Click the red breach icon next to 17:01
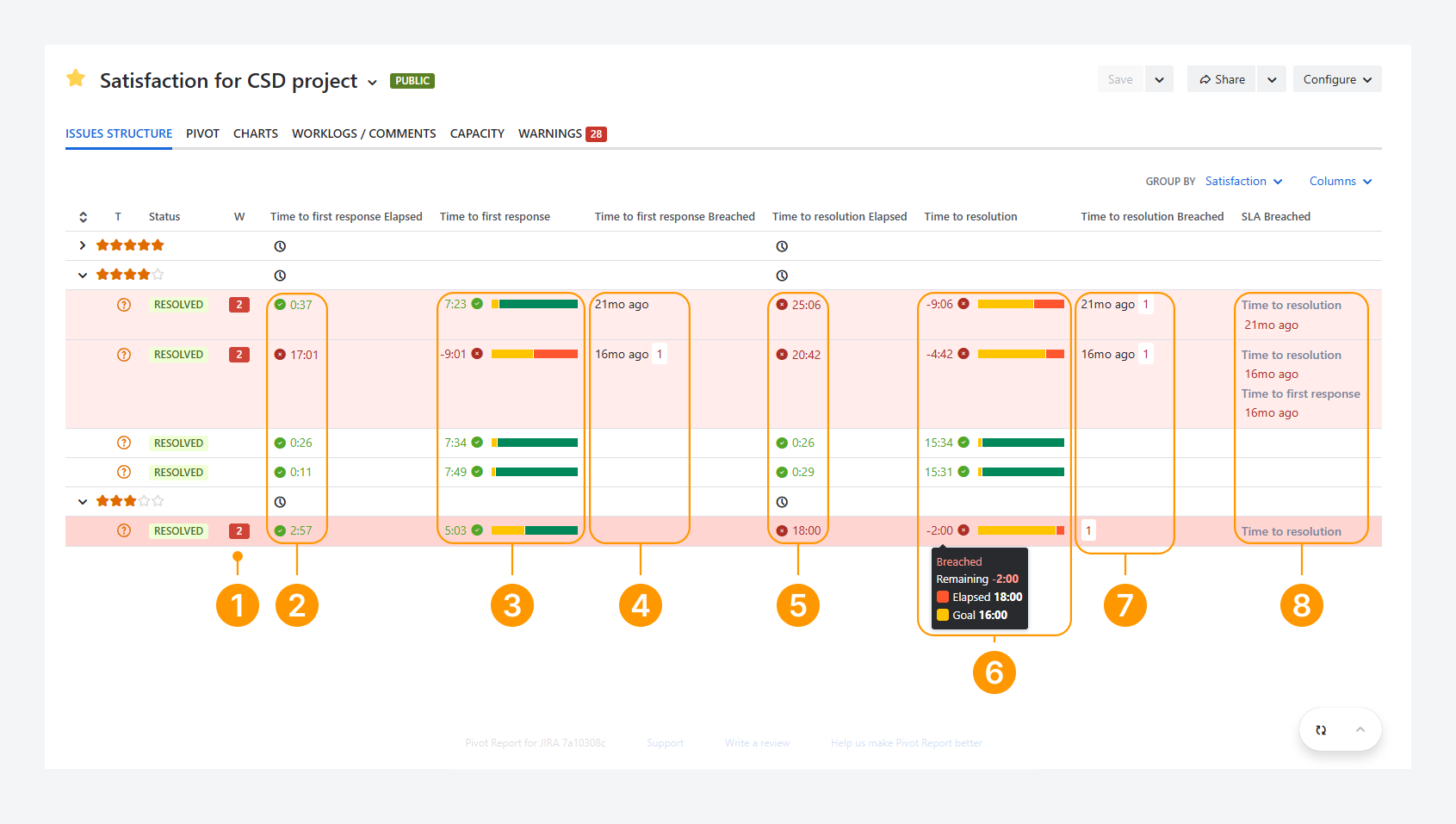 [280, 355]
